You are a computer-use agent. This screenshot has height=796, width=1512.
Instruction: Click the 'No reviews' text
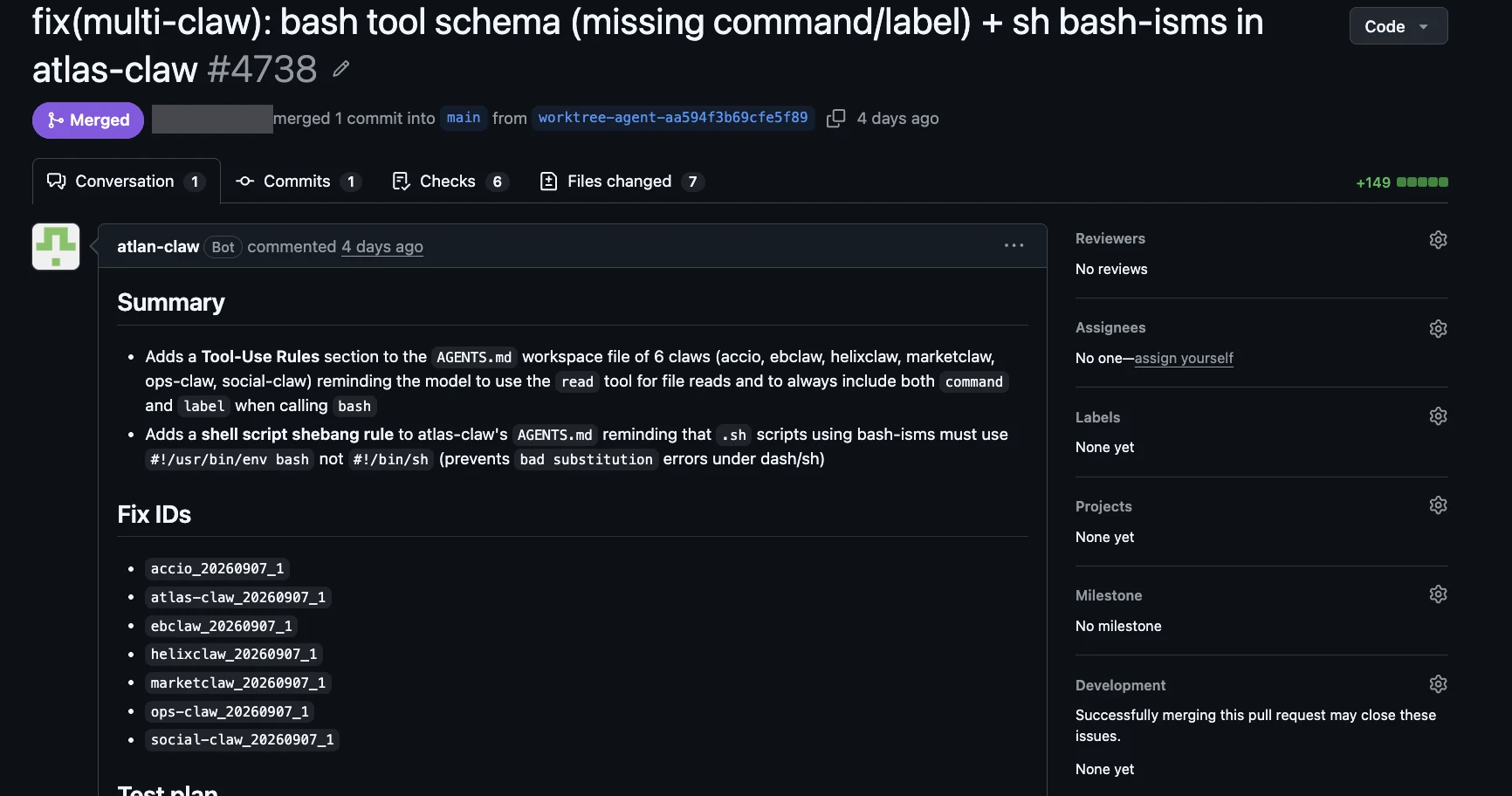[1111, 269]
